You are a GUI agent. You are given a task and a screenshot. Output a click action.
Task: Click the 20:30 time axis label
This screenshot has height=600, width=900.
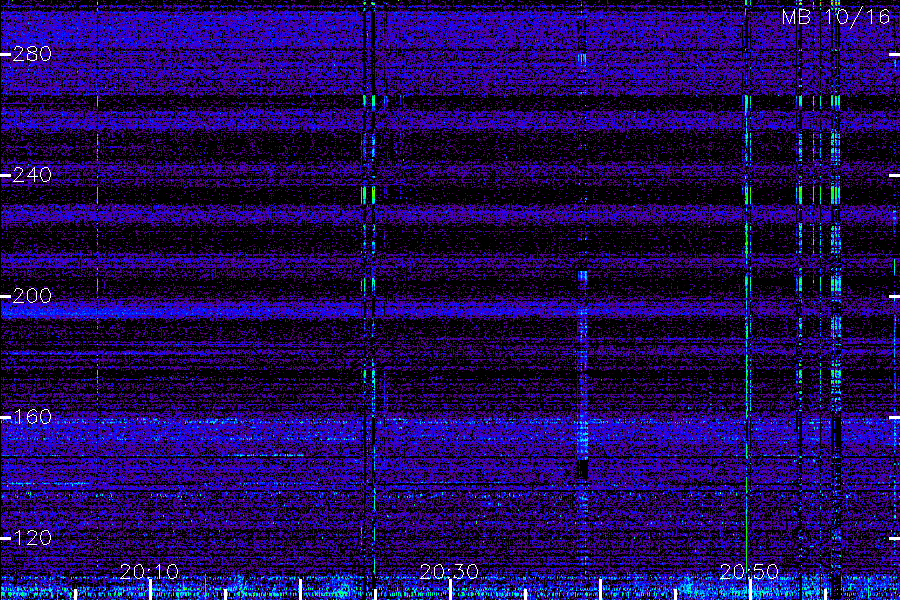[449, 572]
